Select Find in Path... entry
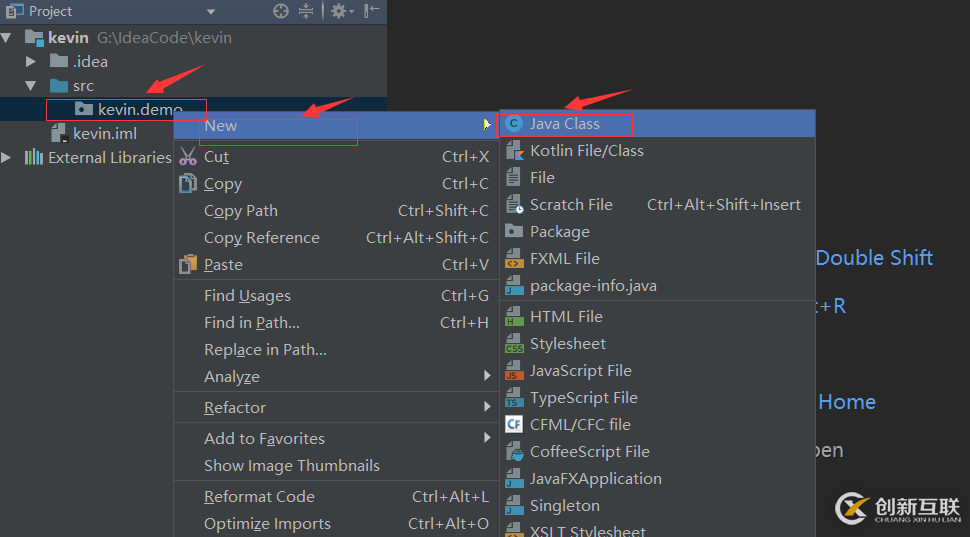 coord(336,323)
